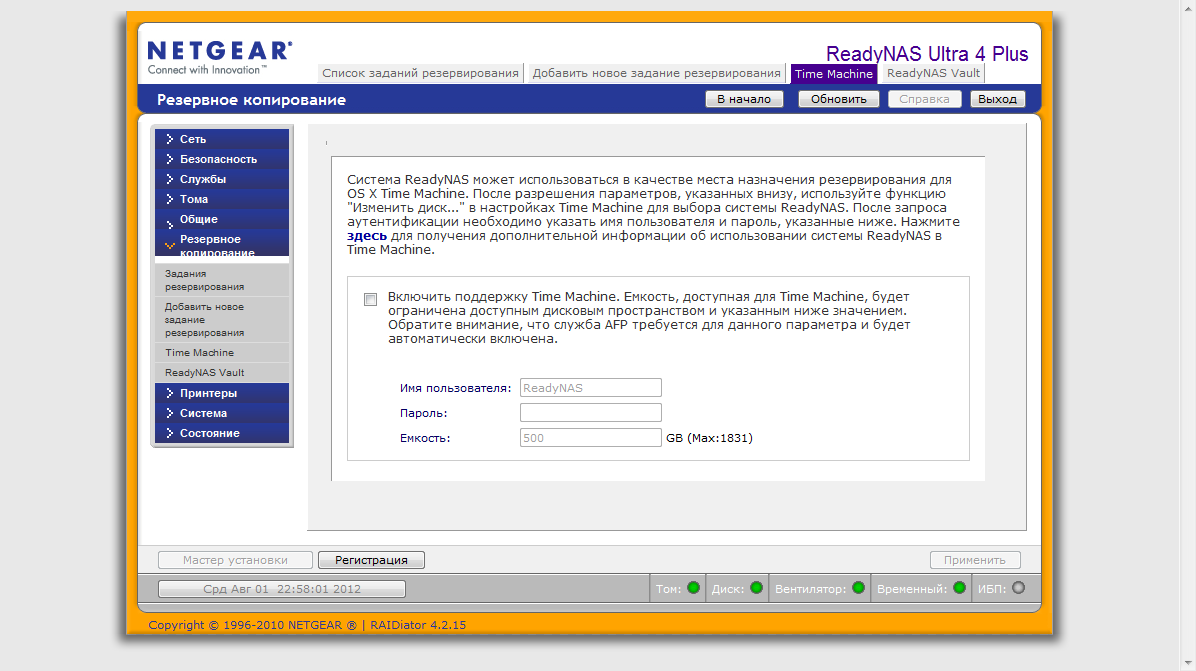
Task: Click the Регистрация button
Action: pyautogui.click(x=371, y=560)
